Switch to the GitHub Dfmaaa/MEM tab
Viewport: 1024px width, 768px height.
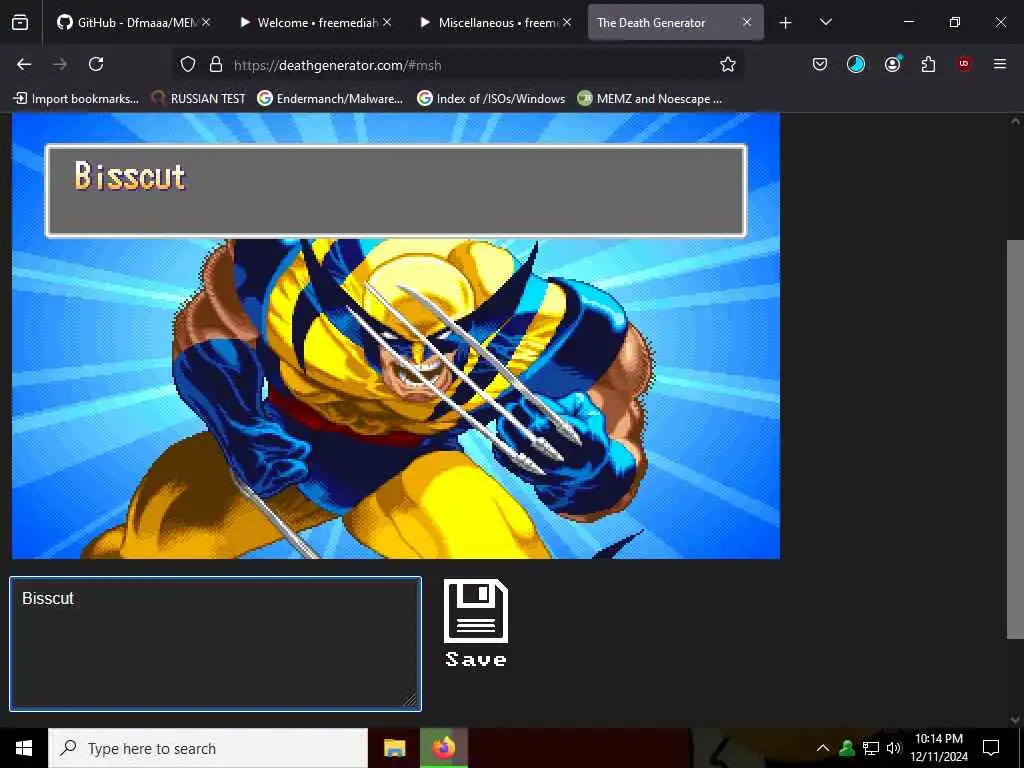point(133,23)
